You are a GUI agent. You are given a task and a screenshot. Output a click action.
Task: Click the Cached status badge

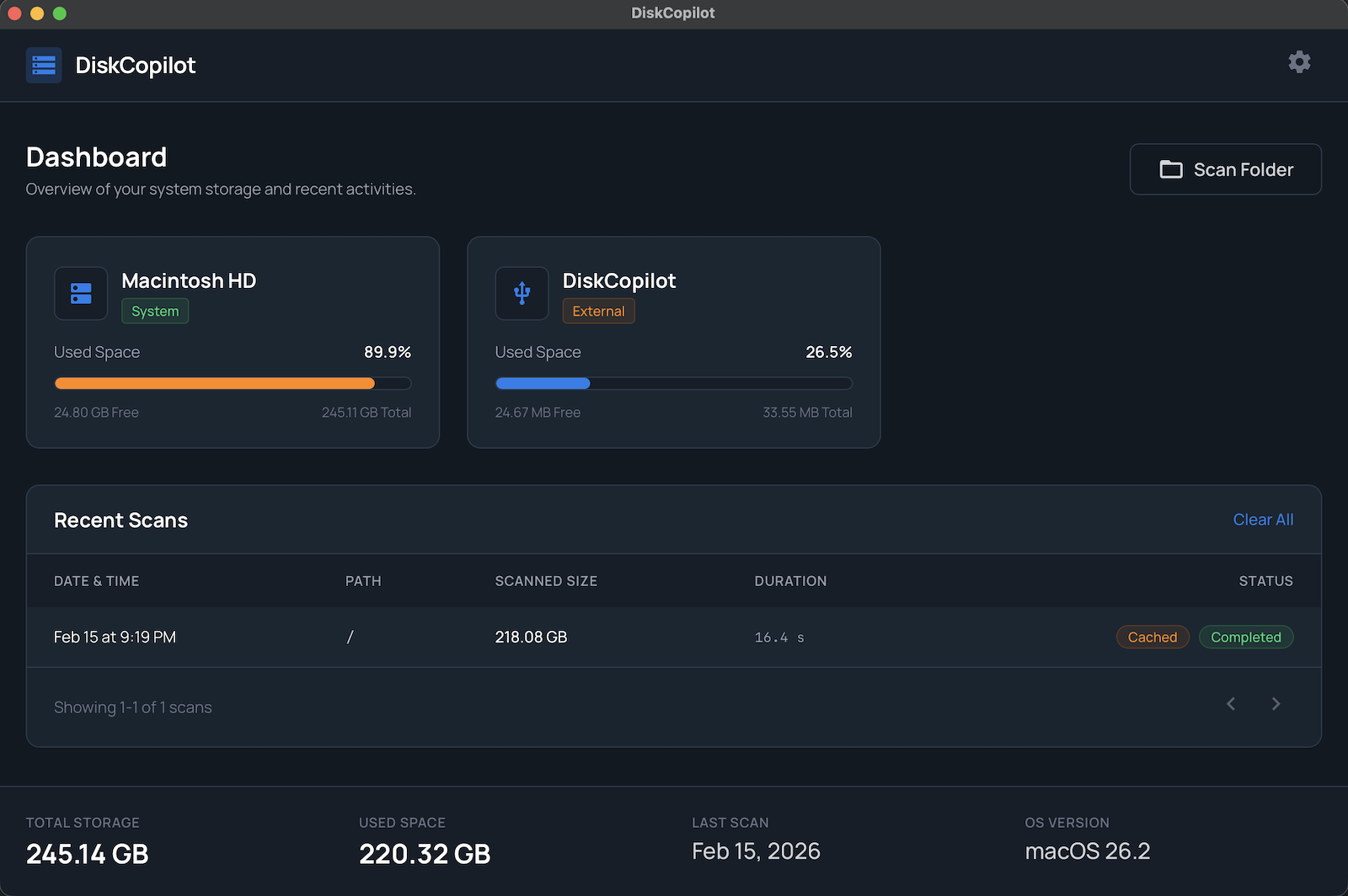(x=1152, y=637)
